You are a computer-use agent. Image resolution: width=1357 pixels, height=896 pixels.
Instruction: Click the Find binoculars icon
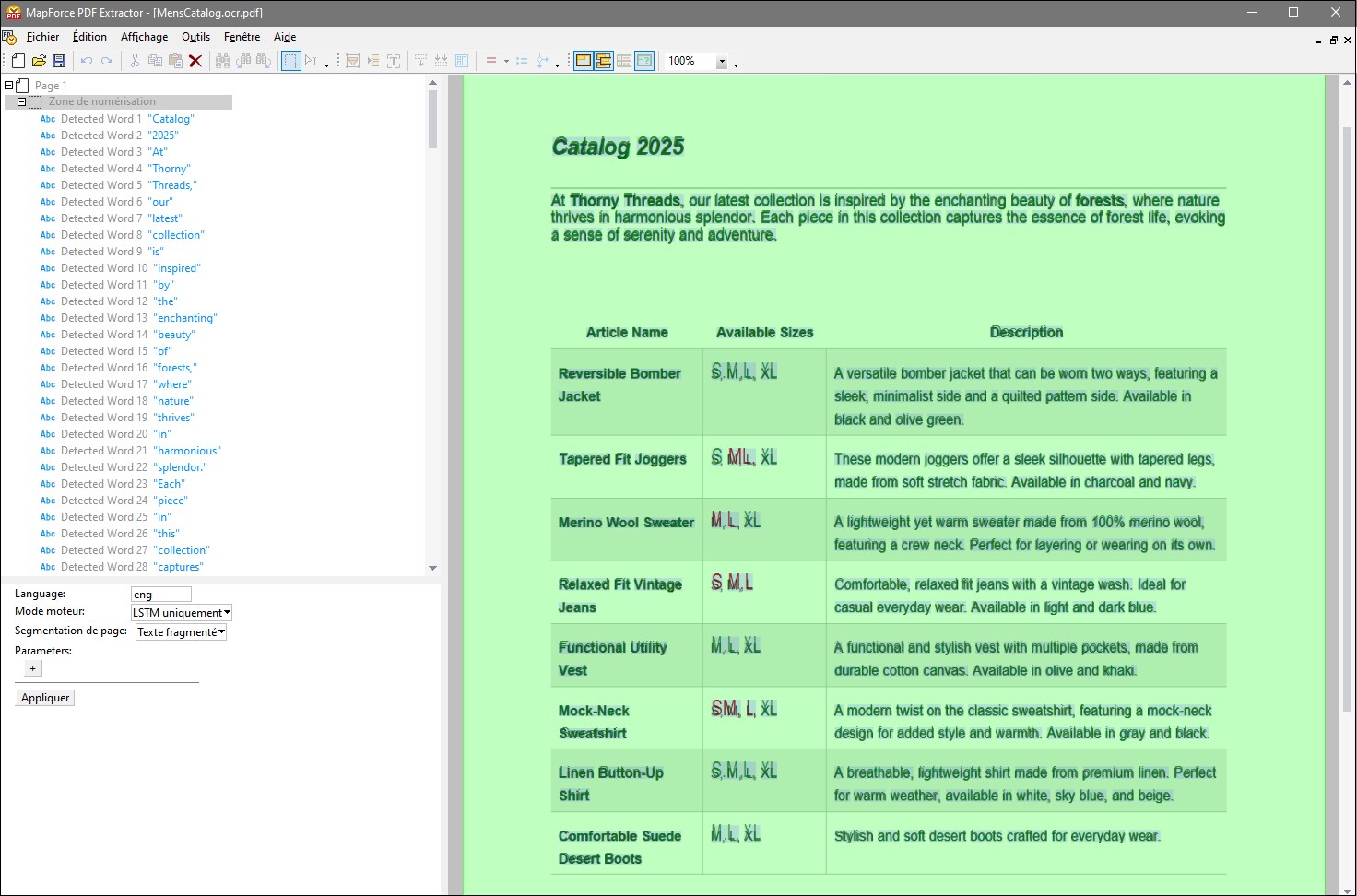(x=222, y=61)
